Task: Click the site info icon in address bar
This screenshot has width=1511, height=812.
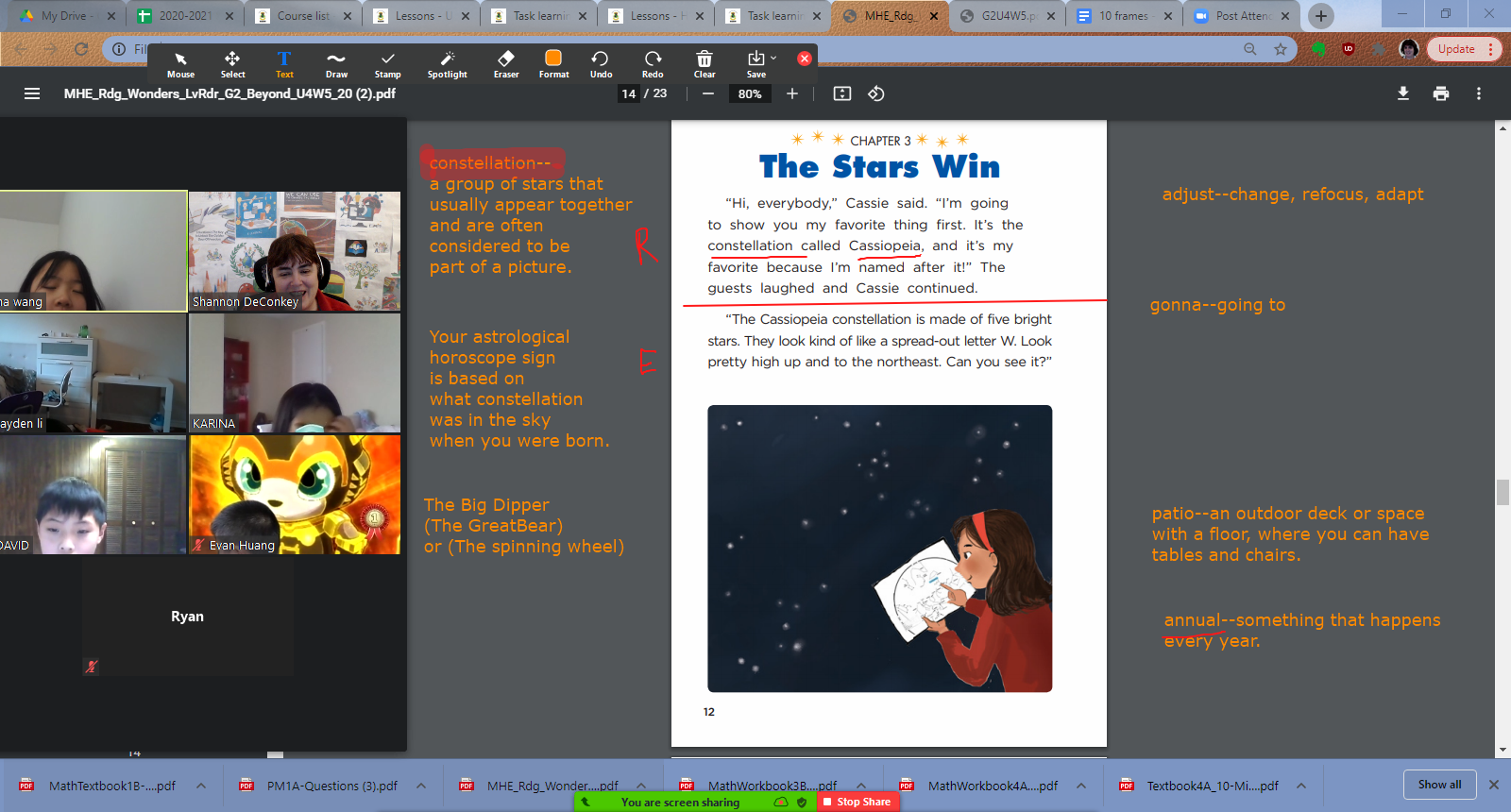Action: [119, 49]
